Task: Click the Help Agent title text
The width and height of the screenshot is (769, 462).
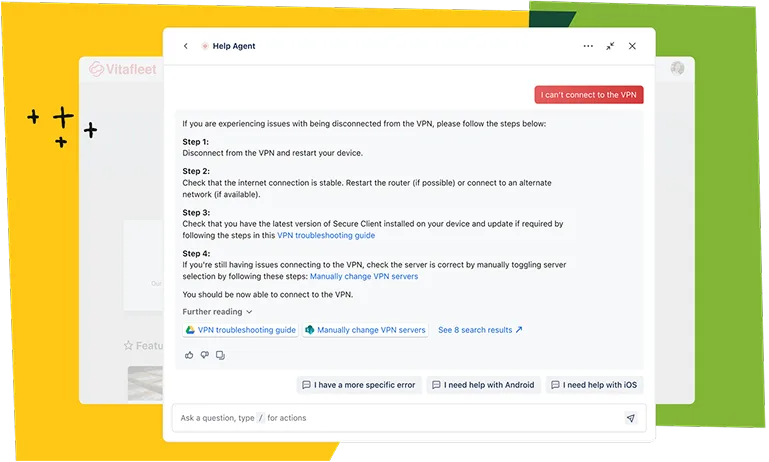Action: point(234,46)
